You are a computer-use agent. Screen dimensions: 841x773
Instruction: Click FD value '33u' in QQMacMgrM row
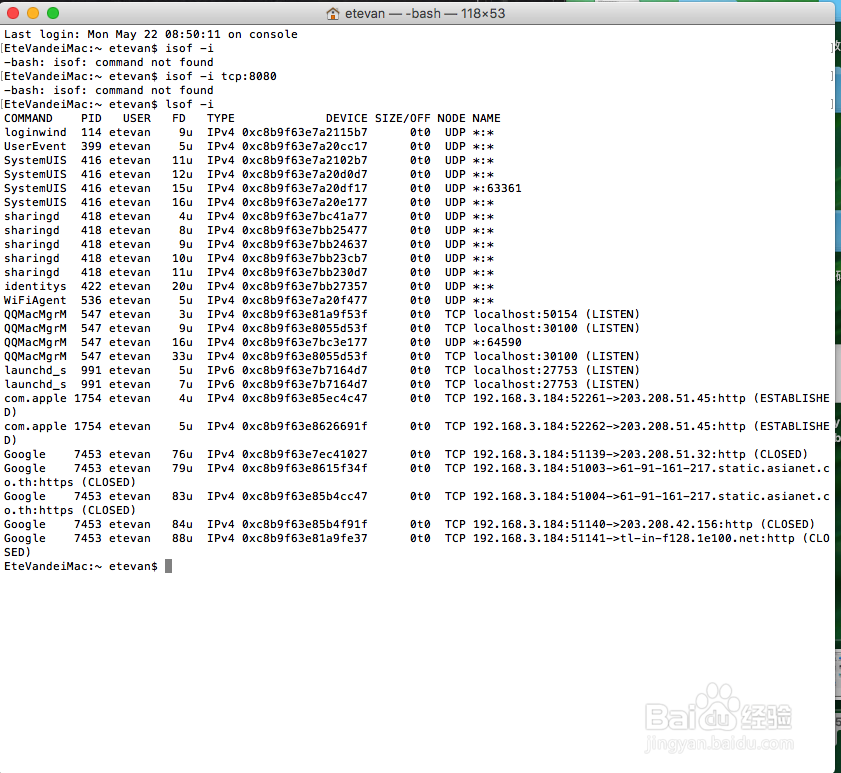pos(182,356)
